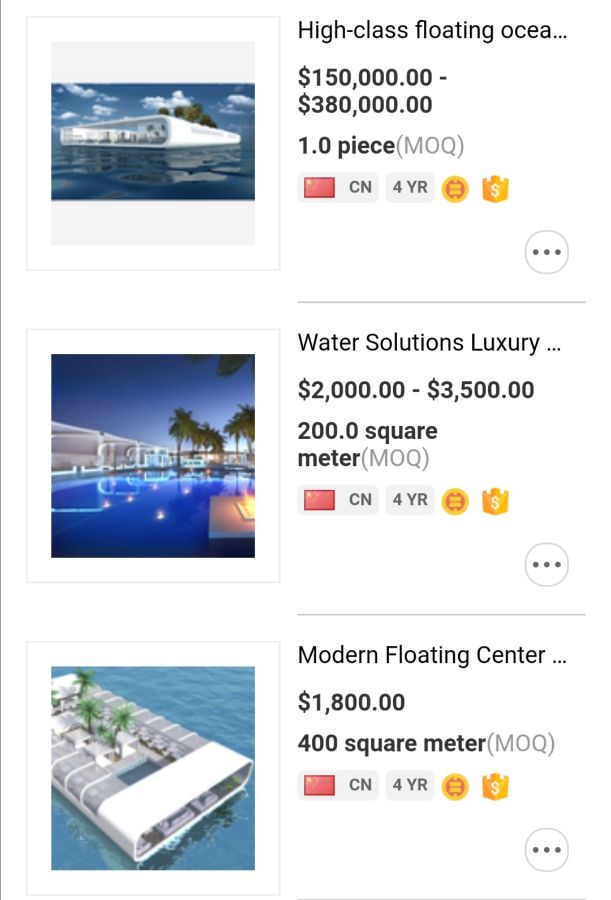This screenshot has width=611, height=900.
Task: View floating ocean villa product image
Action: point(153,143)
